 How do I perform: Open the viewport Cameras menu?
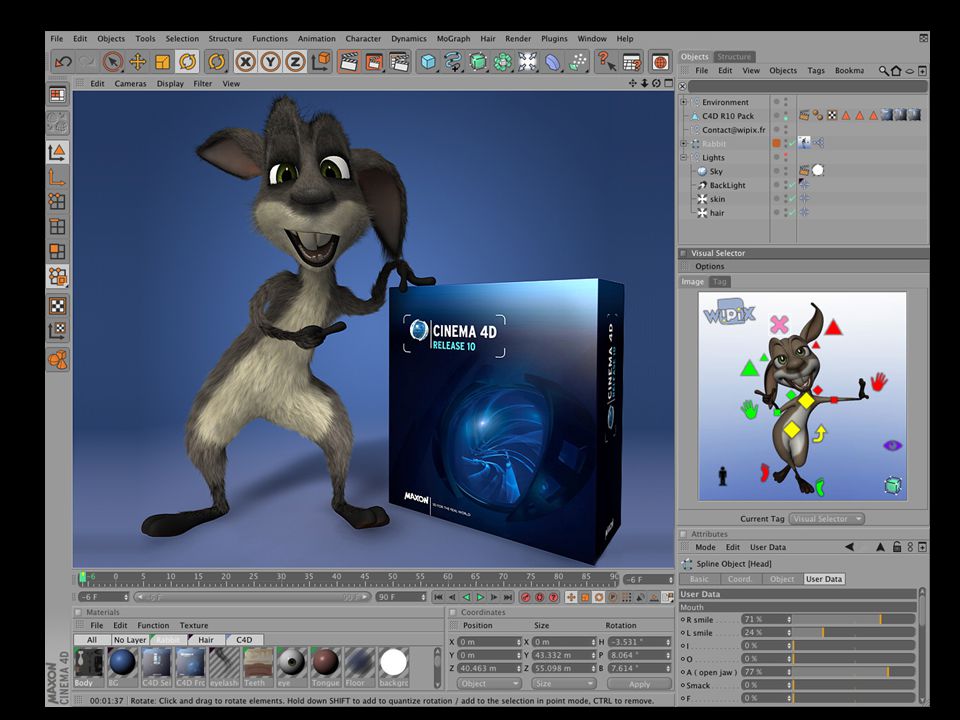(130, 84)
